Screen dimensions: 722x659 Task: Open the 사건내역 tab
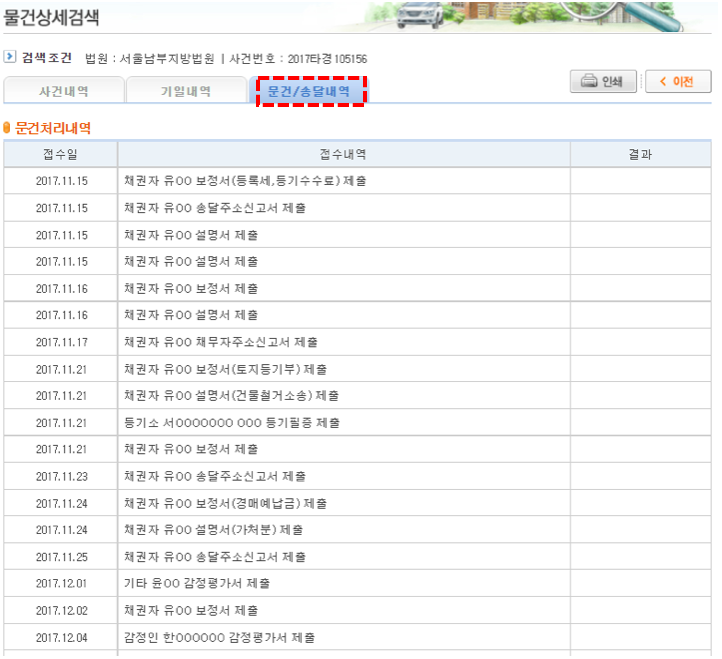click(64, 90)
